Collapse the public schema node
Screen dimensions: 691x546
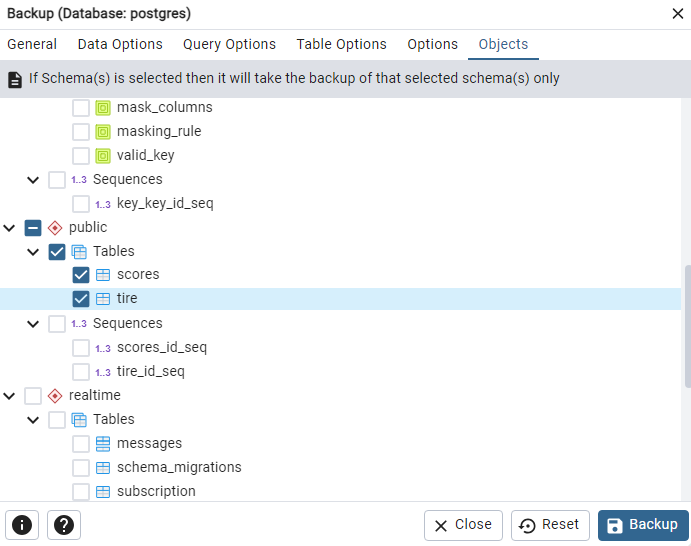[10, 228]
